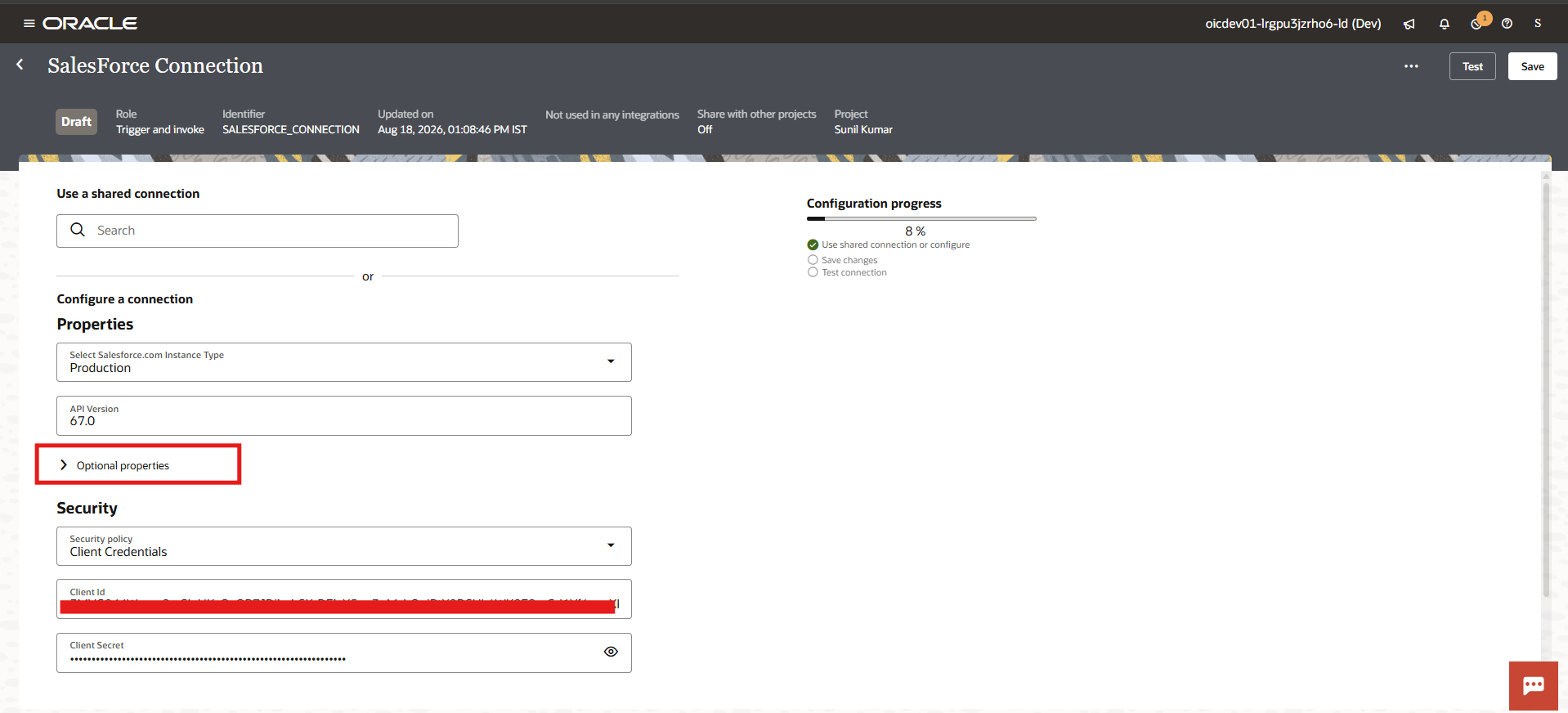Open the user profile avatar S
The height and width of the screenshot is (713, 1568).
click(x=1538, y=24)
